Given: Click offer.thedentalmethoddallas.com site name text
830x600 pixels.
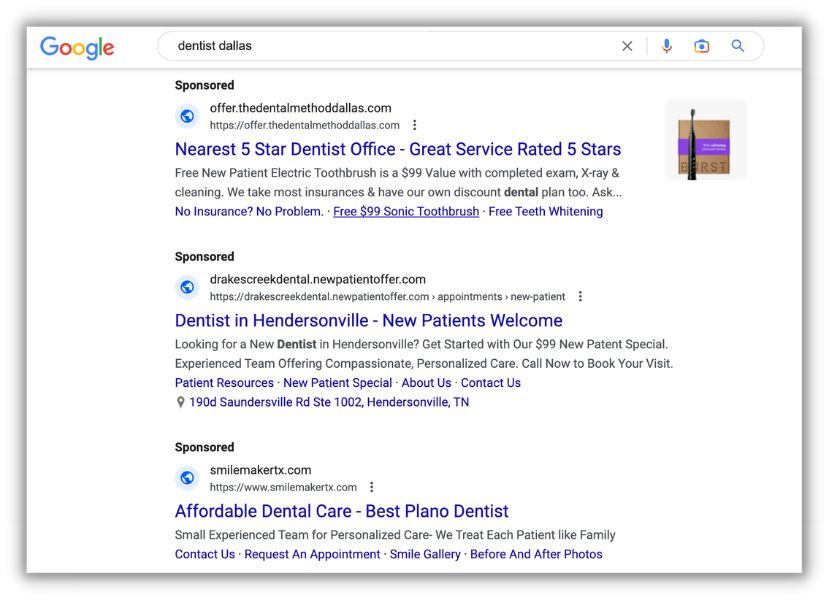Looking at the screenshot, I should 301,108.
